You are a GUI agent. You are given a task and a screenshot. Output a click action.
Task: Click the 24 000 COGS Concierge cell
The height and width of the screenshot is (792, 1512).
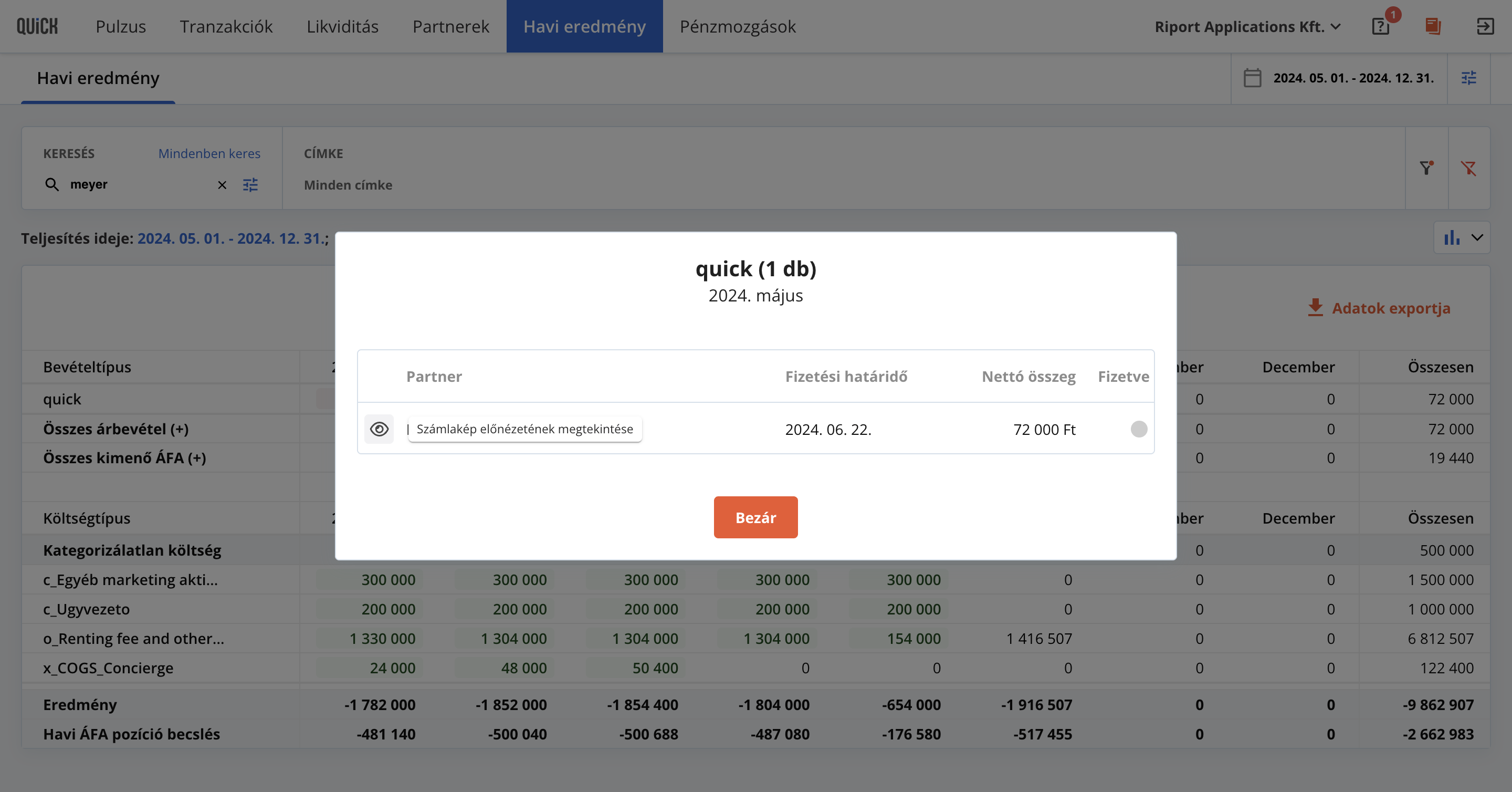click(392, 668)
